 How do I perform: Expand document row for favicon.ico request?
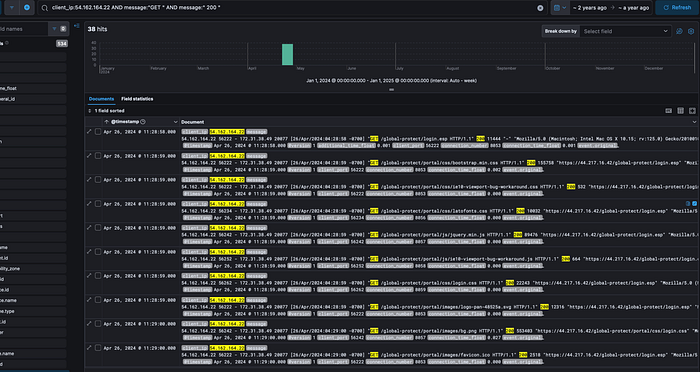89,348
